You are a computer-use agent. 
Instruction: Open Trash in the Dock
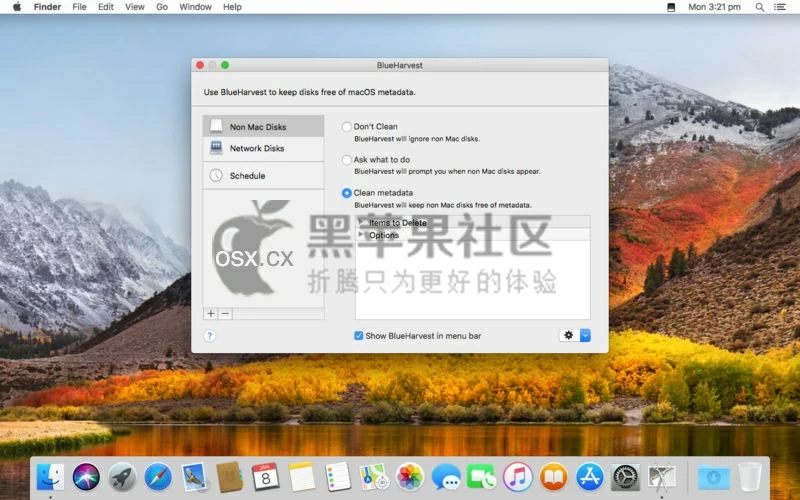749,477
